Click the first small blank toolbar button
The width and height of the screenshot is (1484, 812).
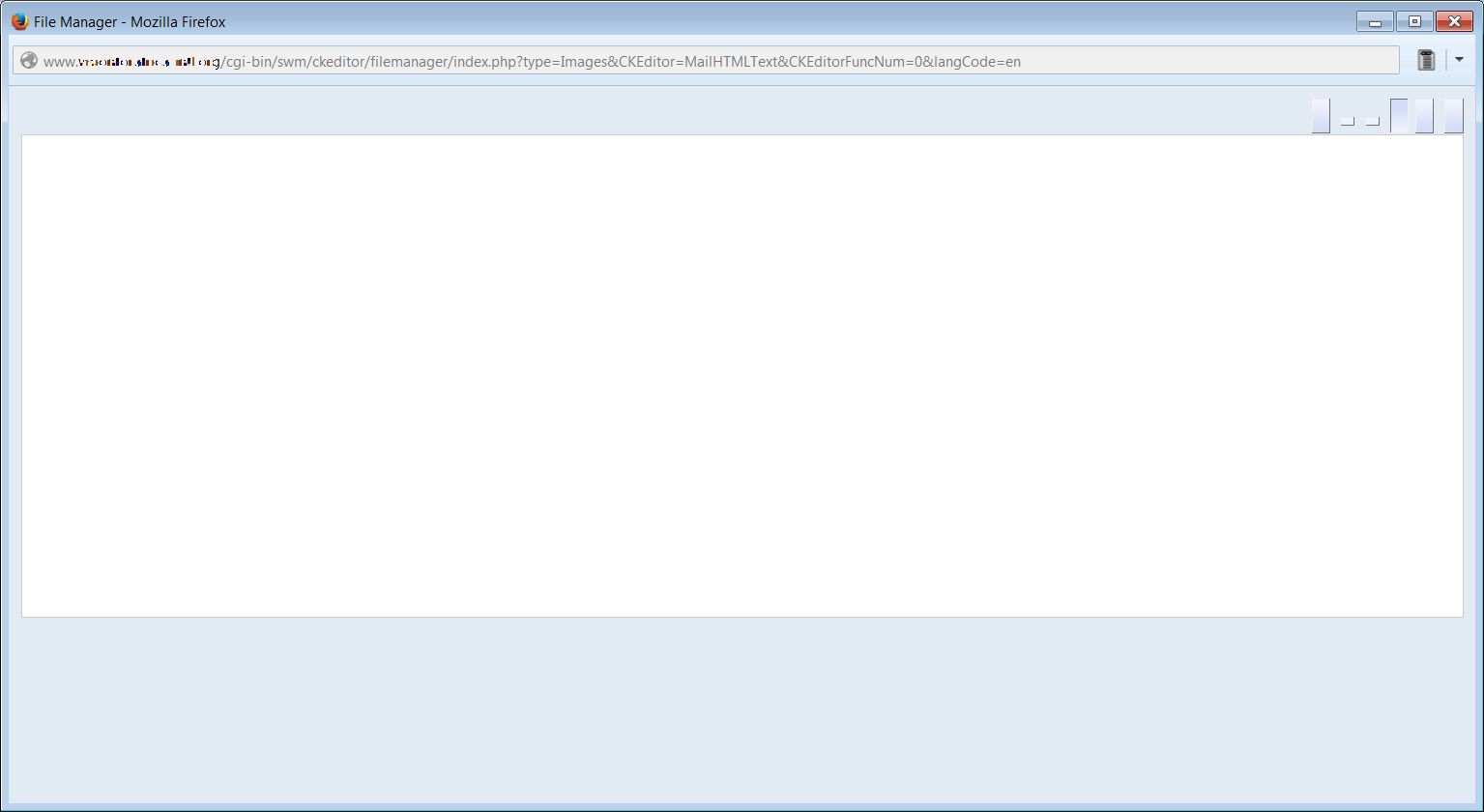(1347, 121)
